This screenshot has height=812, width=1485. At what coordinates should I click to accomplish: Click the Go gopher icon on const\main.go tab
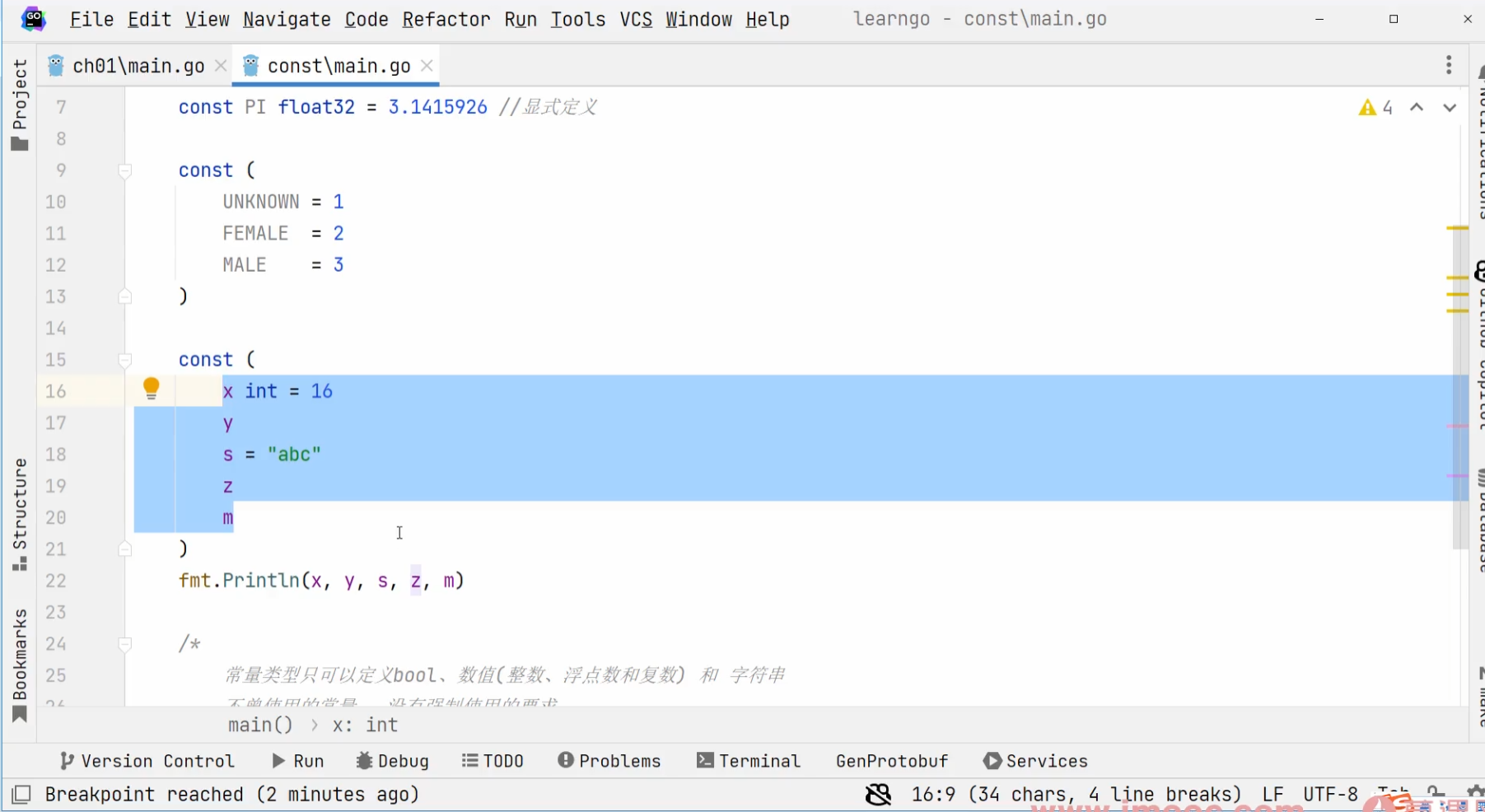tap(251, 66)
